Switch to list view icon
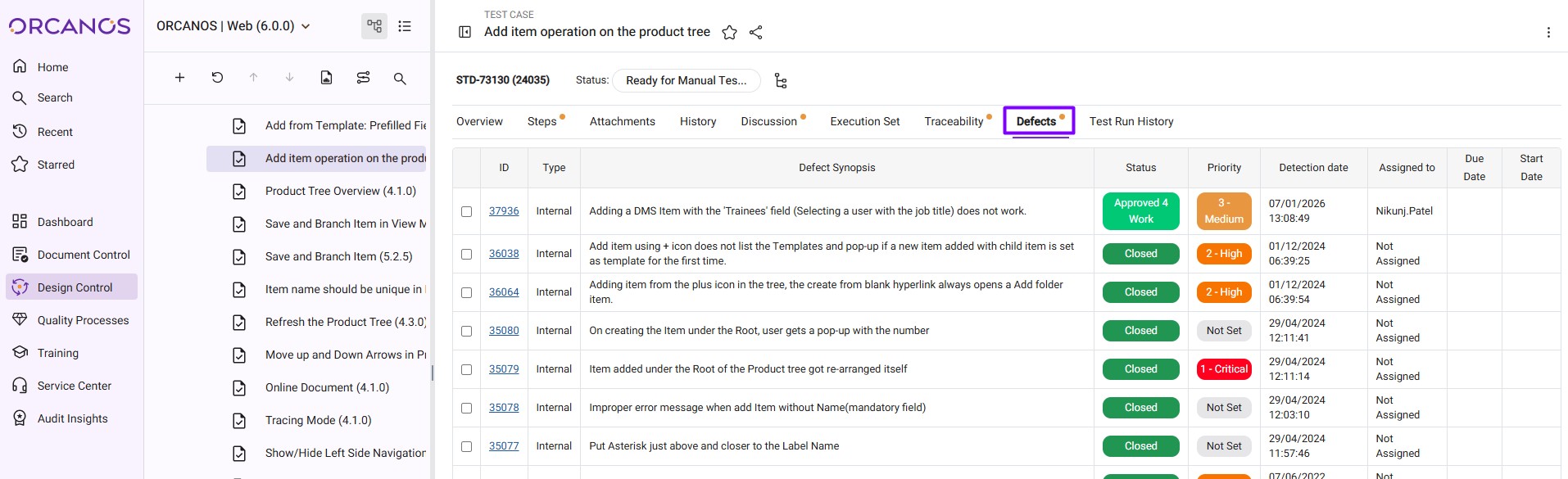1568x479 pixels. pyautogui.click(x=405, y=26)
